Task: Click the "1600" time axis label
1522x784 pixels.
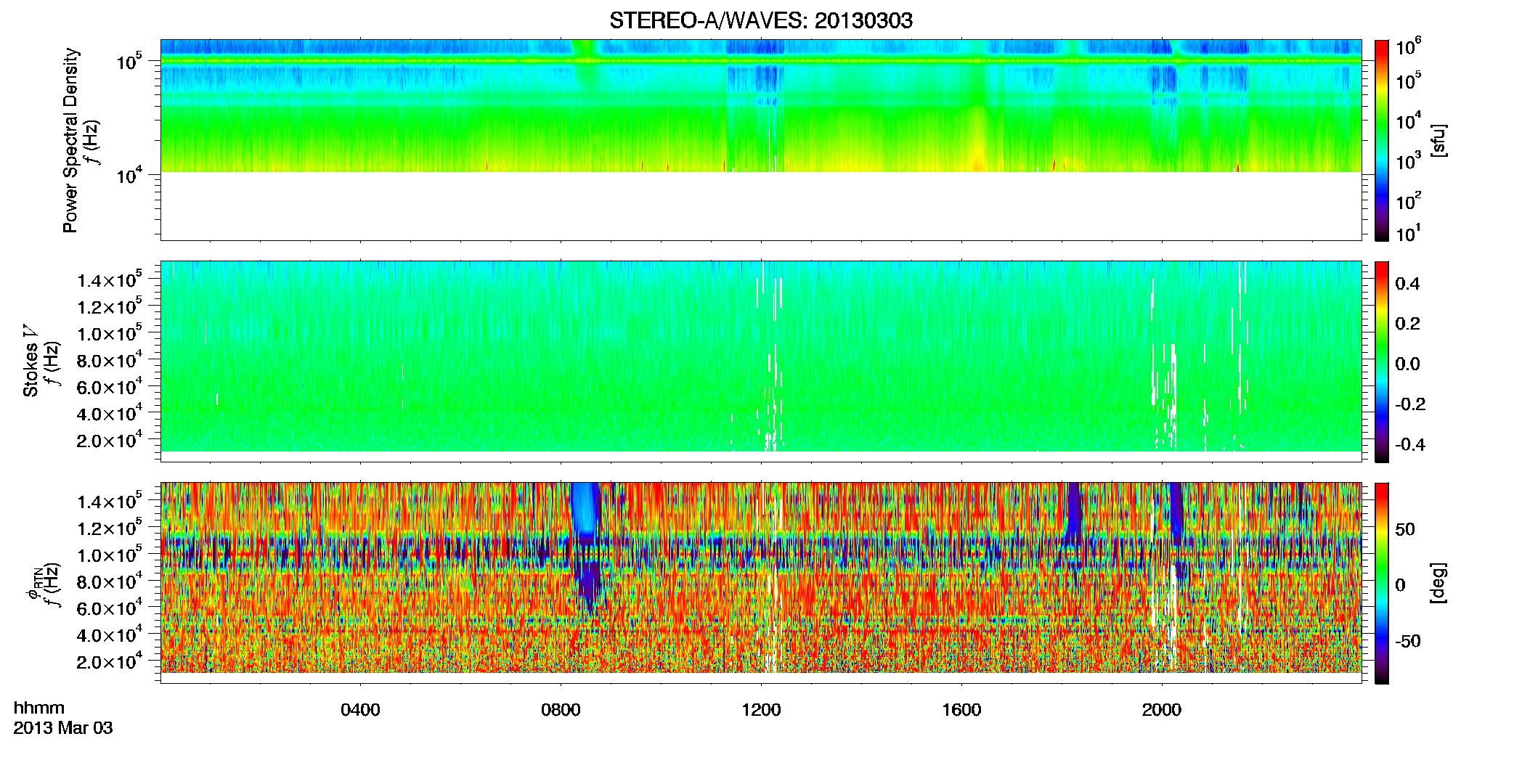Action: [x=961, y=709]
